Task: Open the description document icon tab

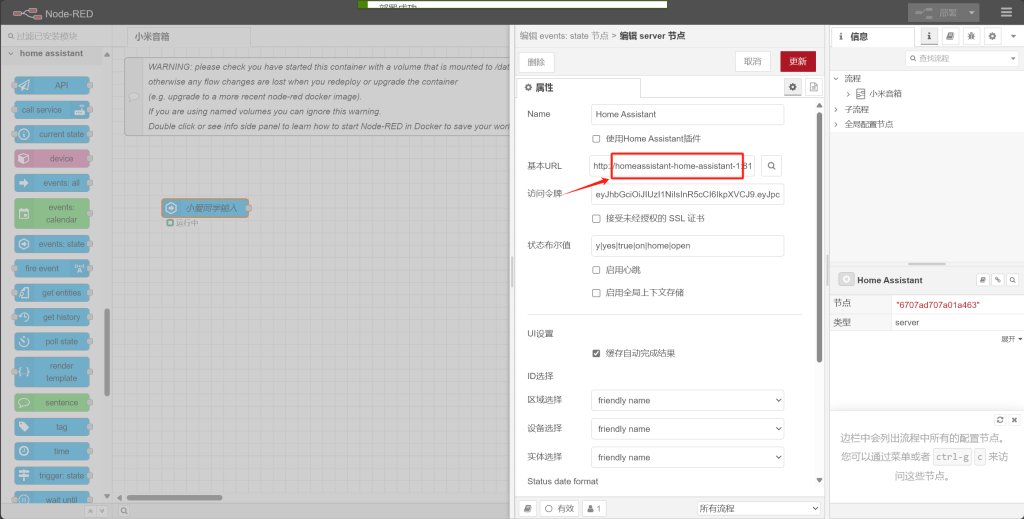Action: [x=813, y=87]
